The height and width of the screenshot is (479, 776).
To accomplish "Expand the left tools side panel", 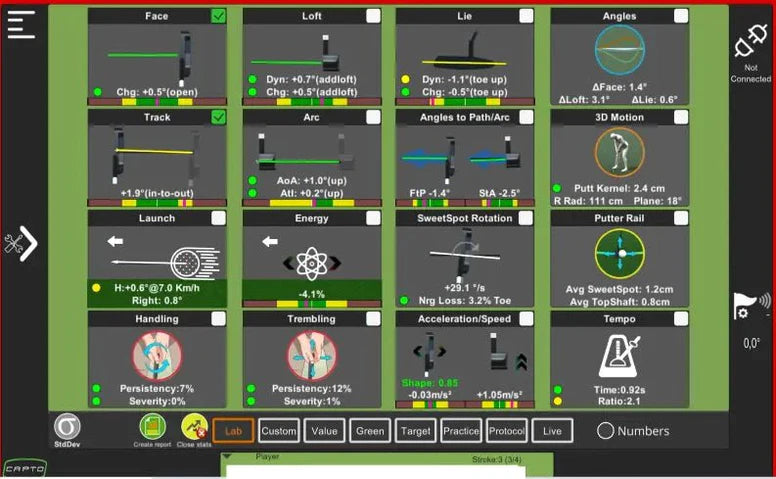I will [22, 243].
